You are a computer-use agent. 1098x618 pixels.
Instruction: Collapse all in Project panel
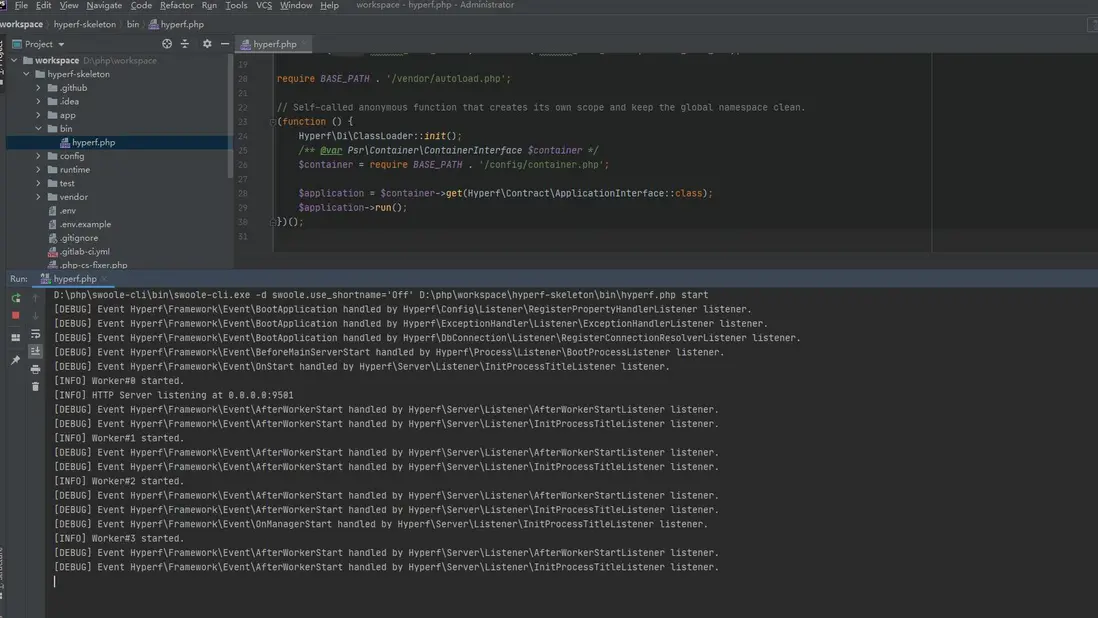(x=185, y=44)
